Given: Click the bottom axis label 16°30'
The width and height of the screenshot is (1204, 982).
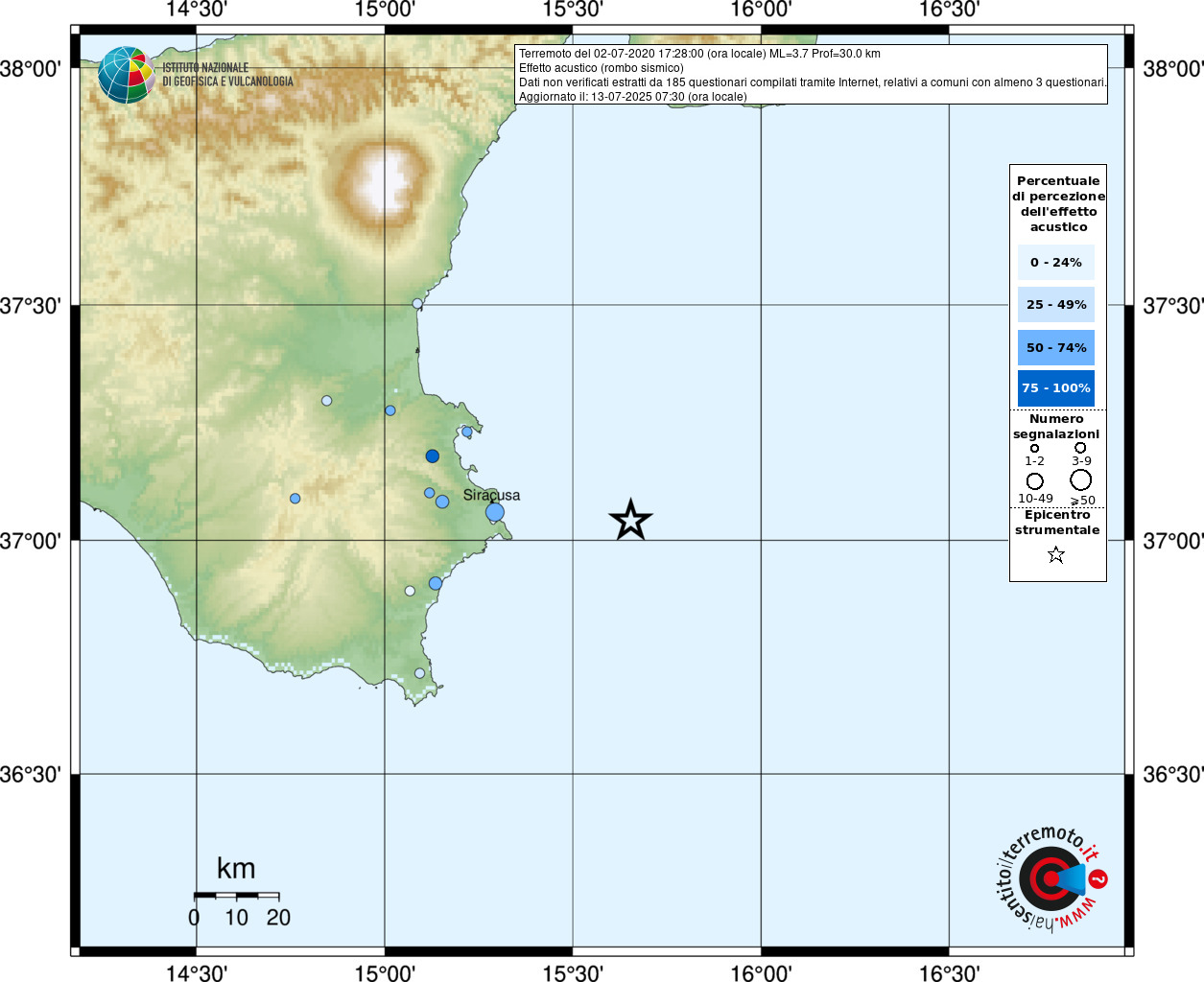Looking at the screenshot, I should (949, 972).
